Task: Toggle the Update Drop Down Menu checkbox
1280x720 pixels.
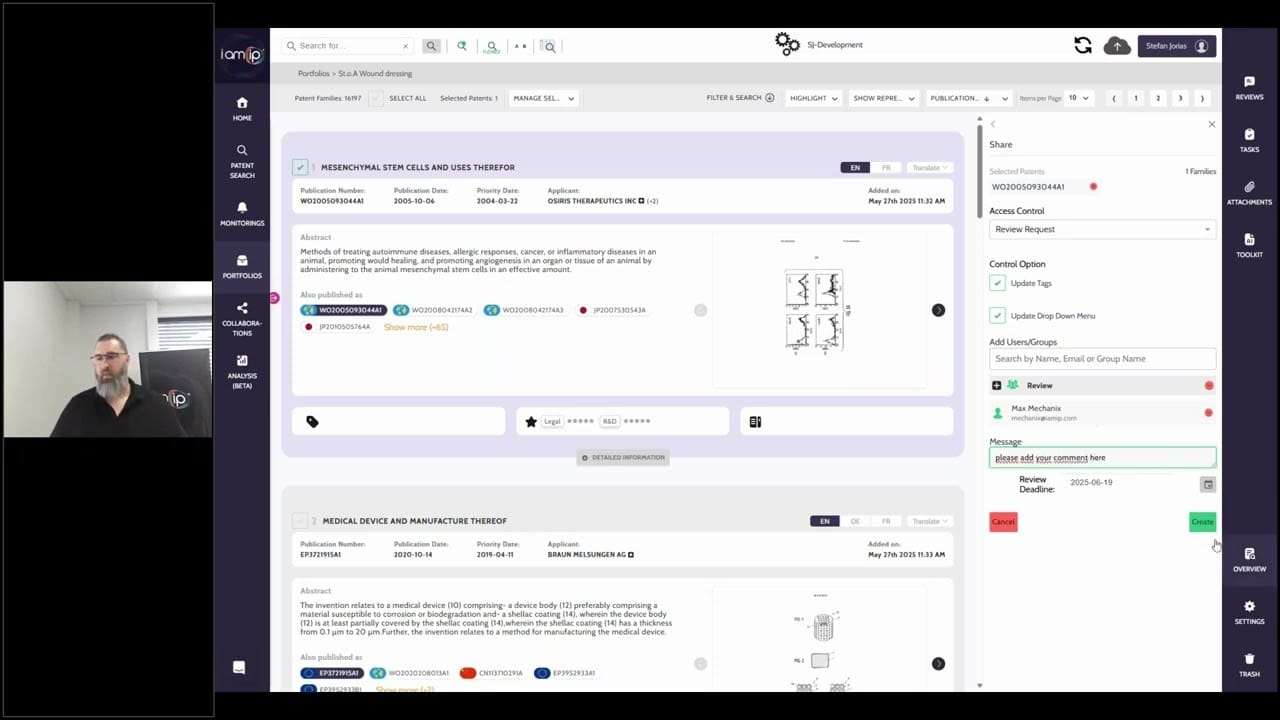Action: pos(997,315)
